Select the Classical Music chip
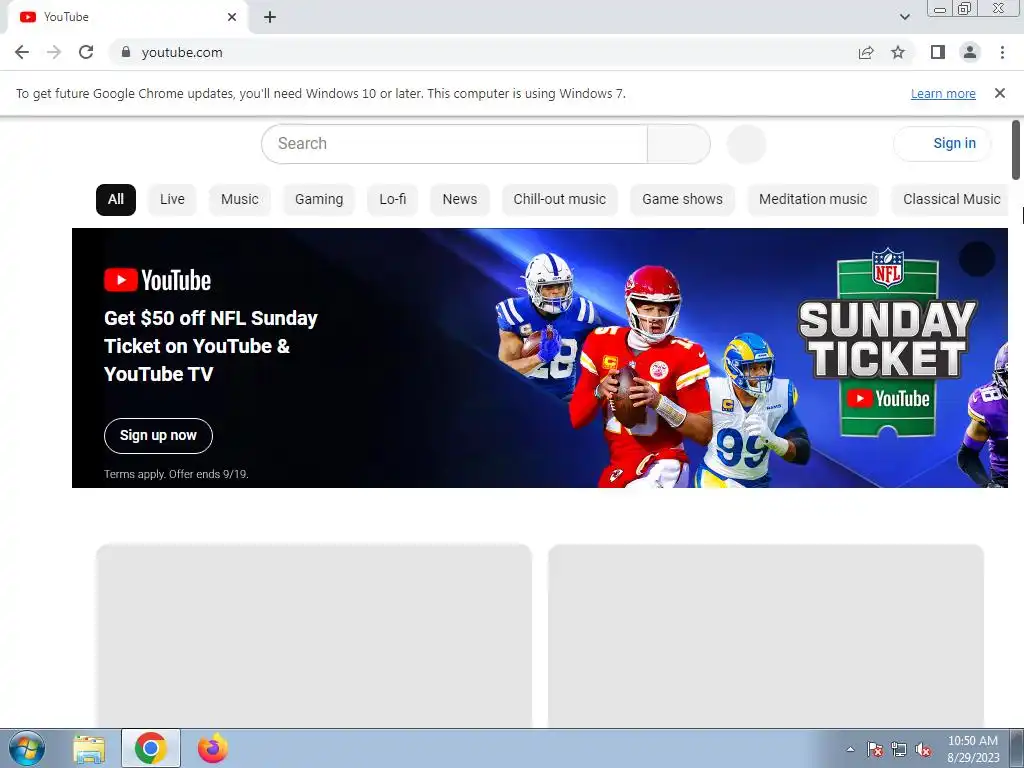This screenshot has width=1024, height=768. point(951,200)
